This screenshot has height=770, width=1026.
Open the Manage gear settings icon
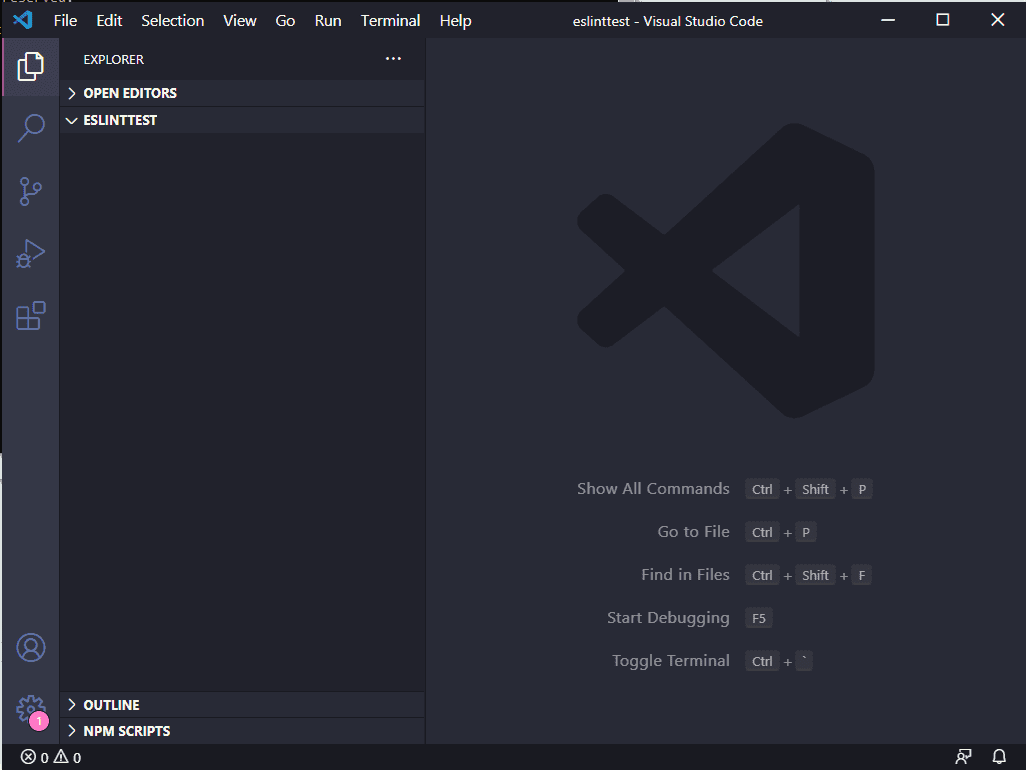click(31, 710)
